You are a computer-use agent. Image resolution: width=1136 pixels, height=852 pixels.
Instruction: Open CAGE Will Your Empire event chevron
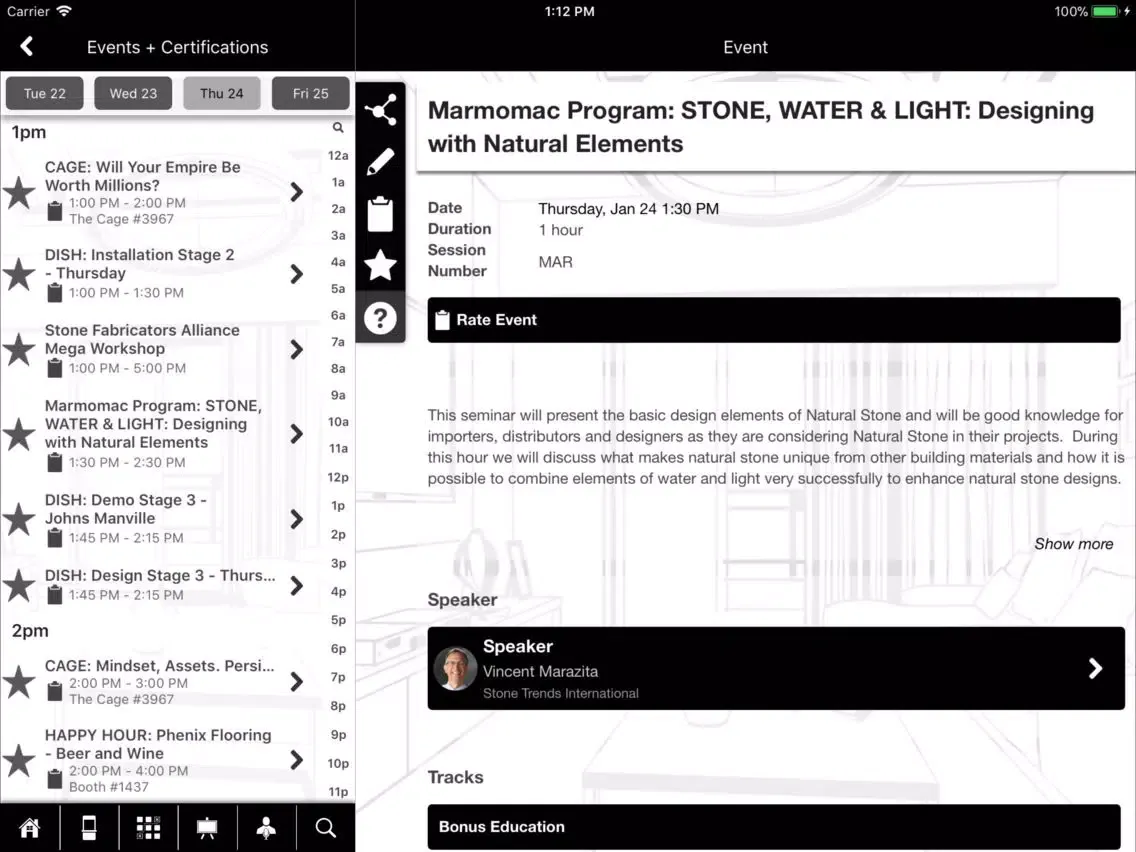(296, 192)
